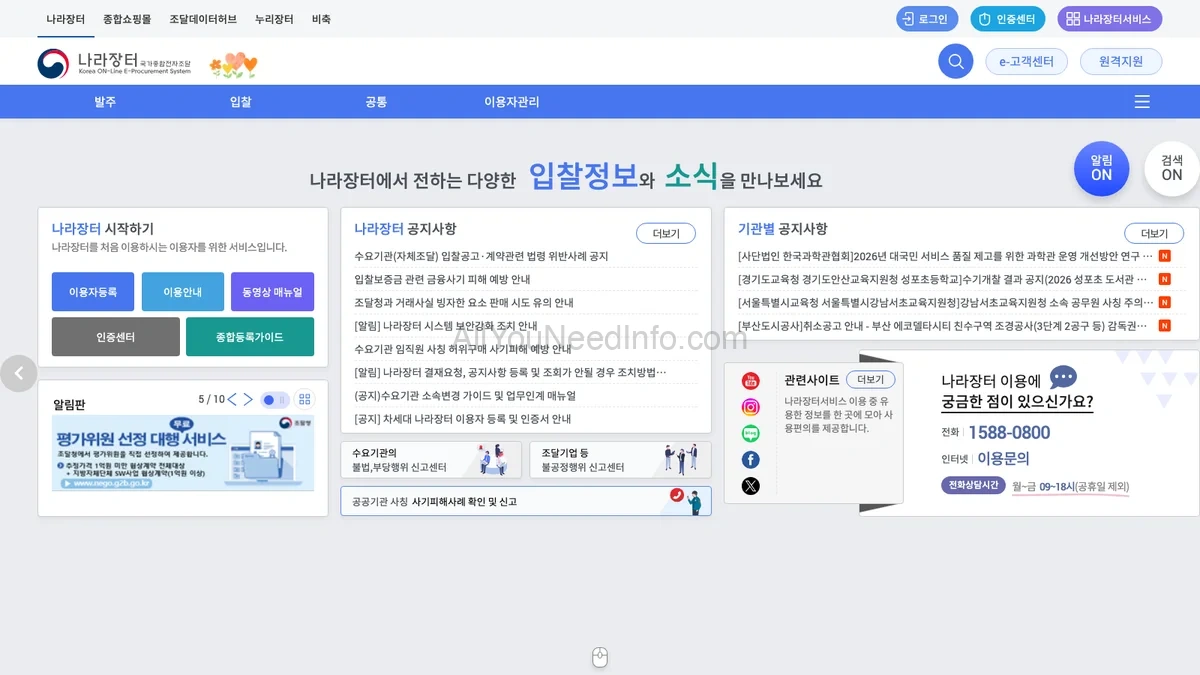Open Facebook related-site icon
Screen dimensions: 1200x675
750,460
